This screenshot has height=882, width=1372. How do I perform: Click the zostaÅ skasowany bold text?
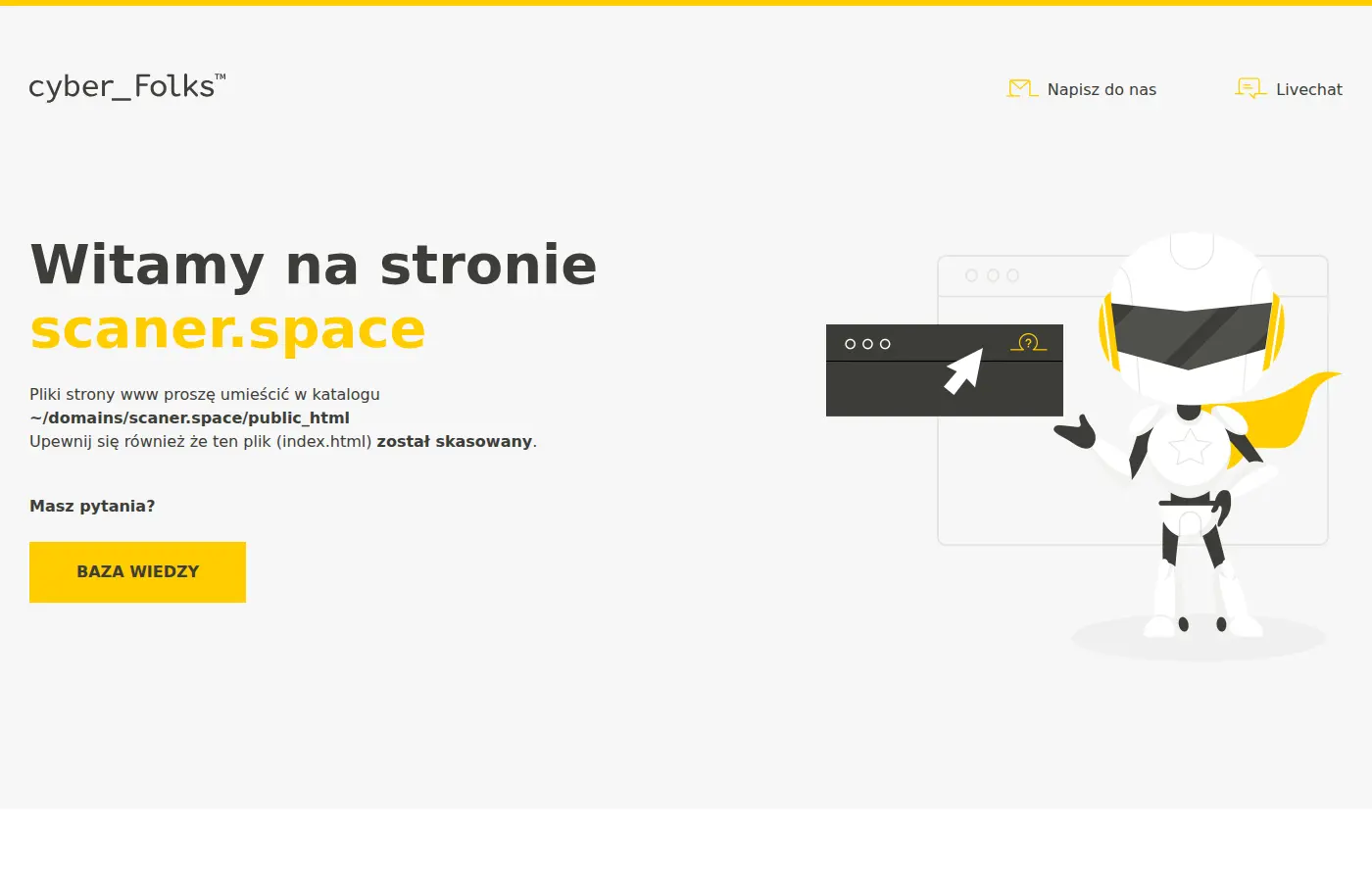[454, 441]
